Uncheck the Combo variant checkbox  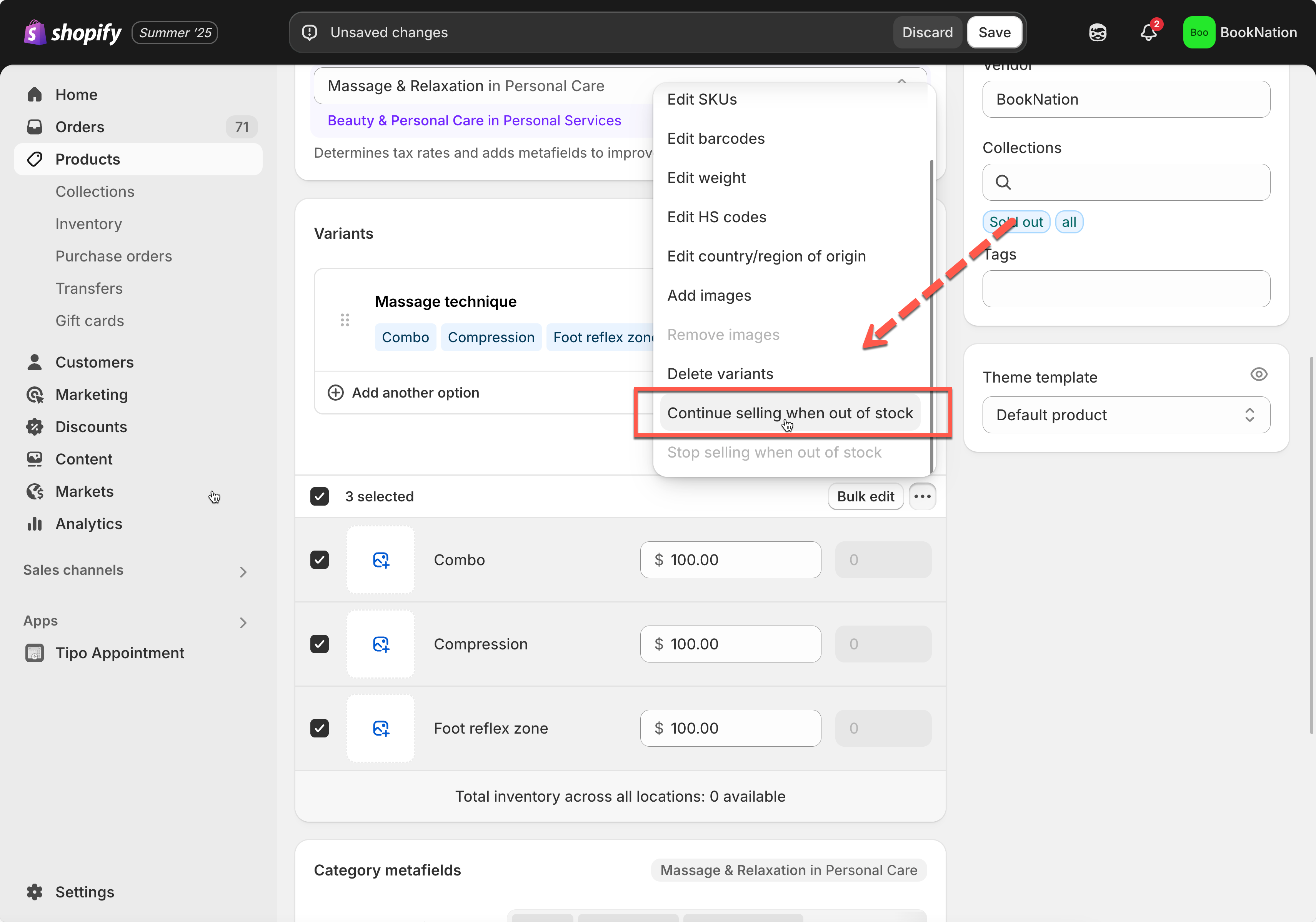pyautogui.click(x=319, y=560)
